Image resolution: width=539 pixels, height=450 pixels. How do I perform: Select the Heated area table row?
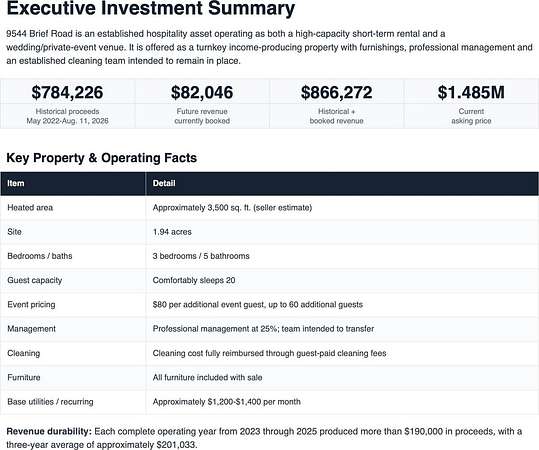[270, 208]
